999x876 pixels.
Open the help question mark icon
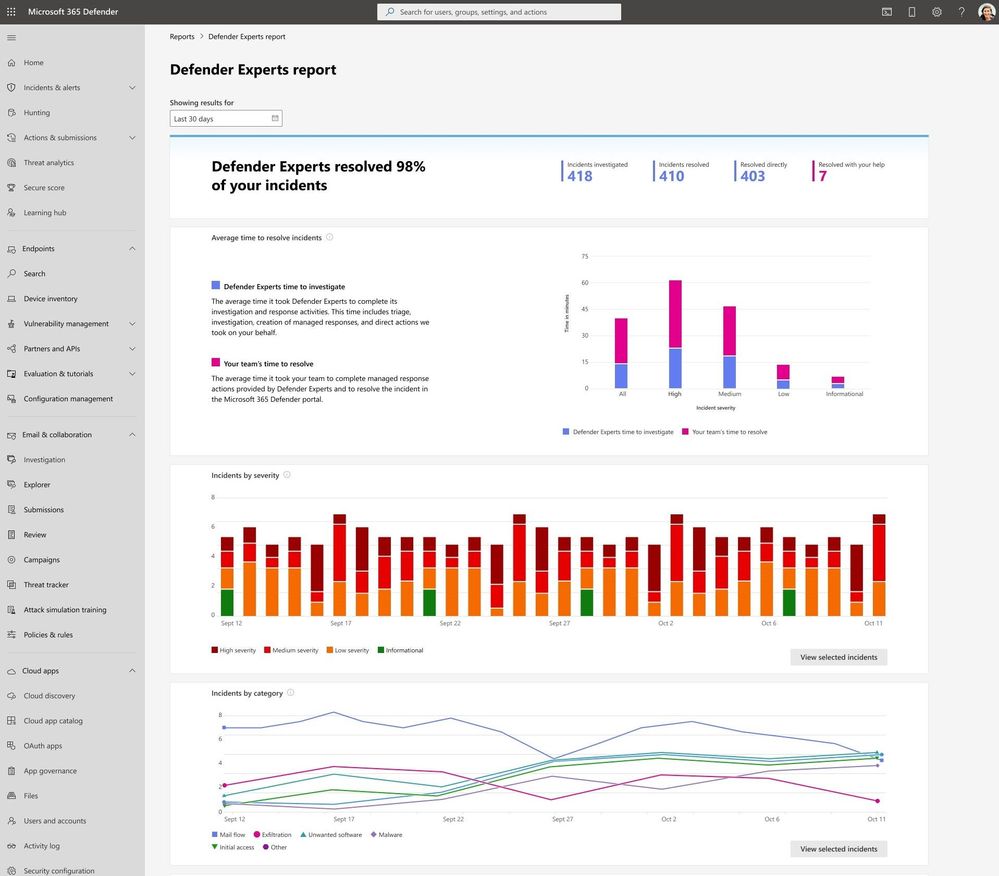(x=961, y=11)
